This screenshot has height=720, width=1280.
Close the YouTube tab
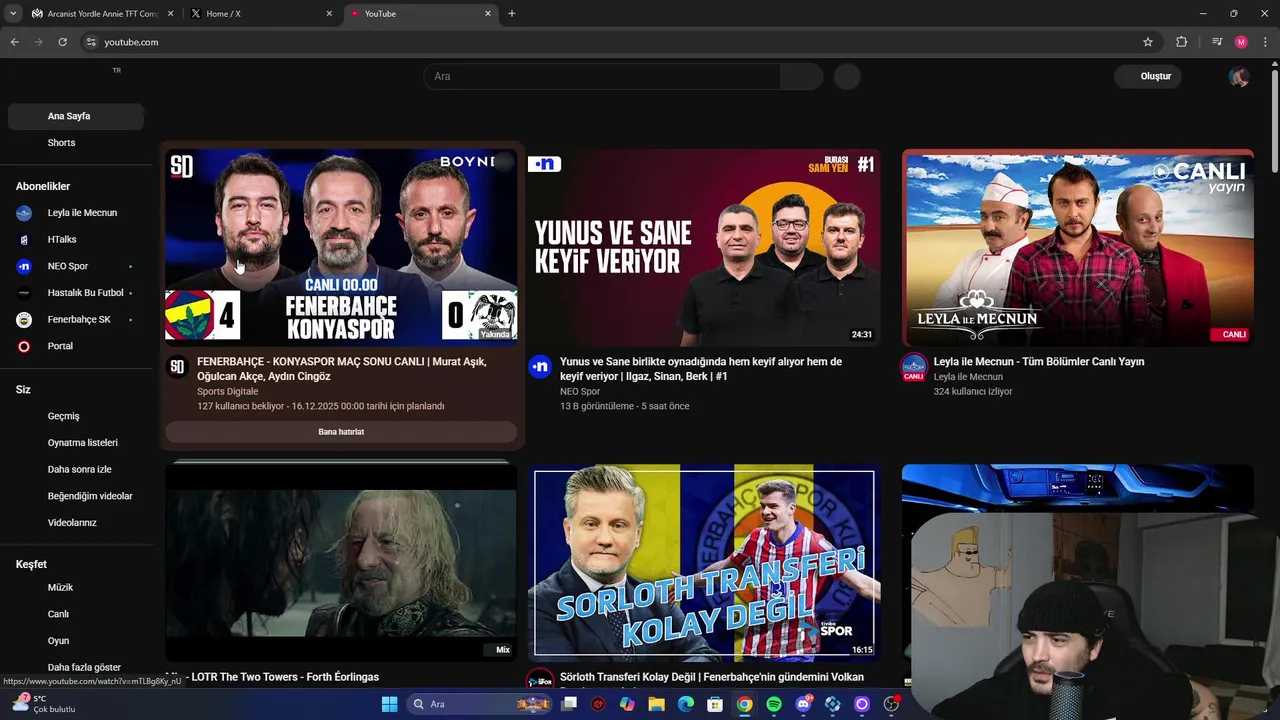point(488,14)
